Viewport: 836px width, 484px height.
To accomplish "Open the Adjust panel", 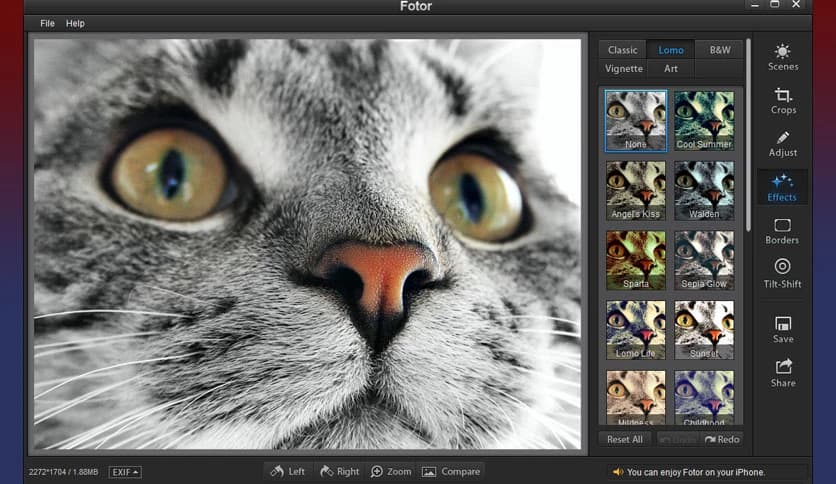I will pyautogui.click(x=783, y=143).
